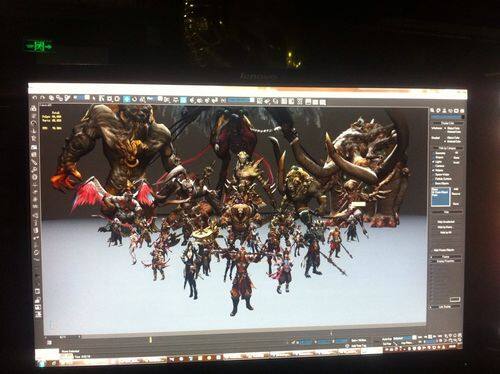Select Wireframe Object Color radio option
Image resolution: width=500 pixels, height=374 pixels.
pos(445,128)
